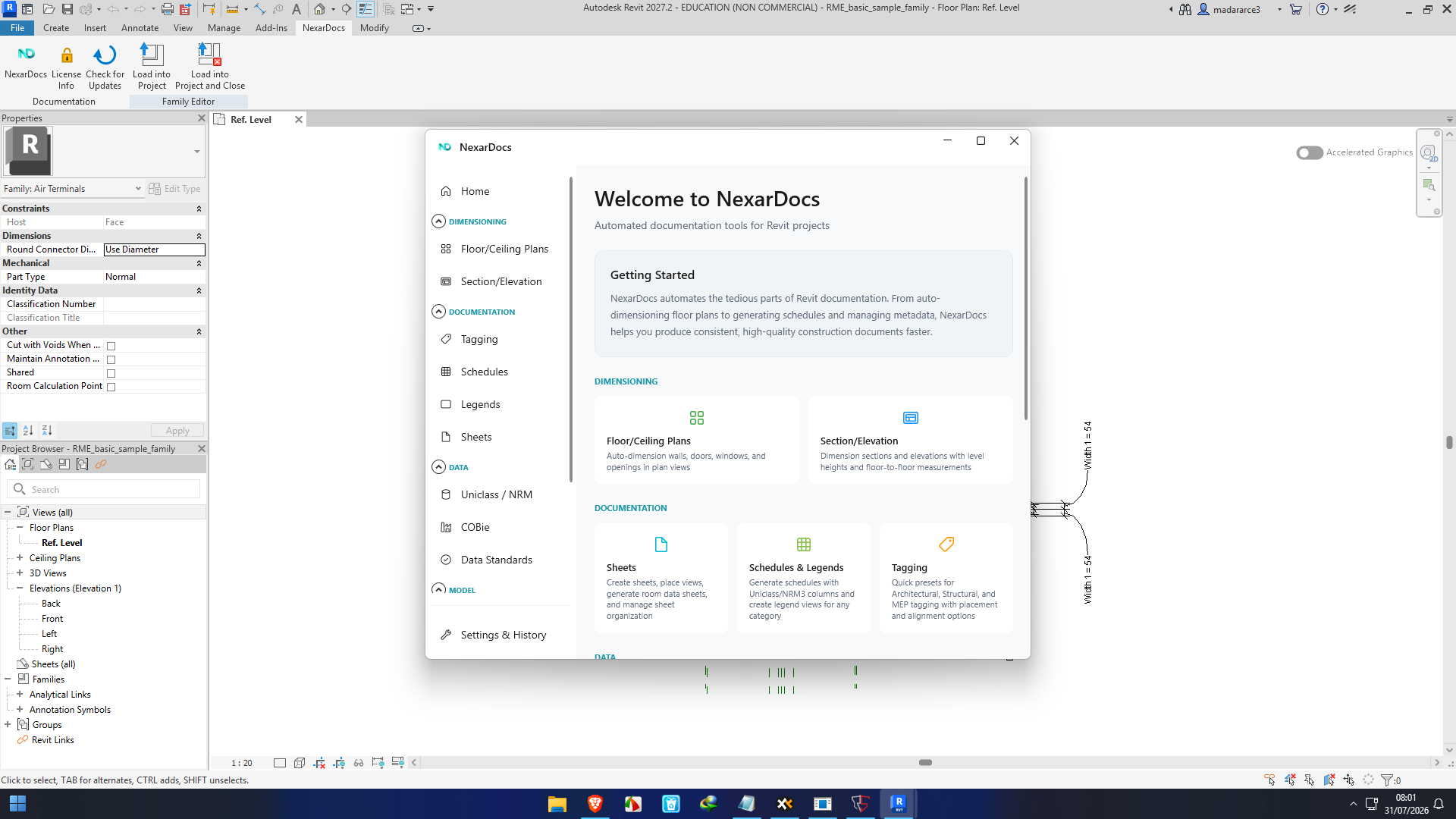Click the Project Browser search field
The height and width of the screenshot is (819, 1456).
[x=104, y=489]
